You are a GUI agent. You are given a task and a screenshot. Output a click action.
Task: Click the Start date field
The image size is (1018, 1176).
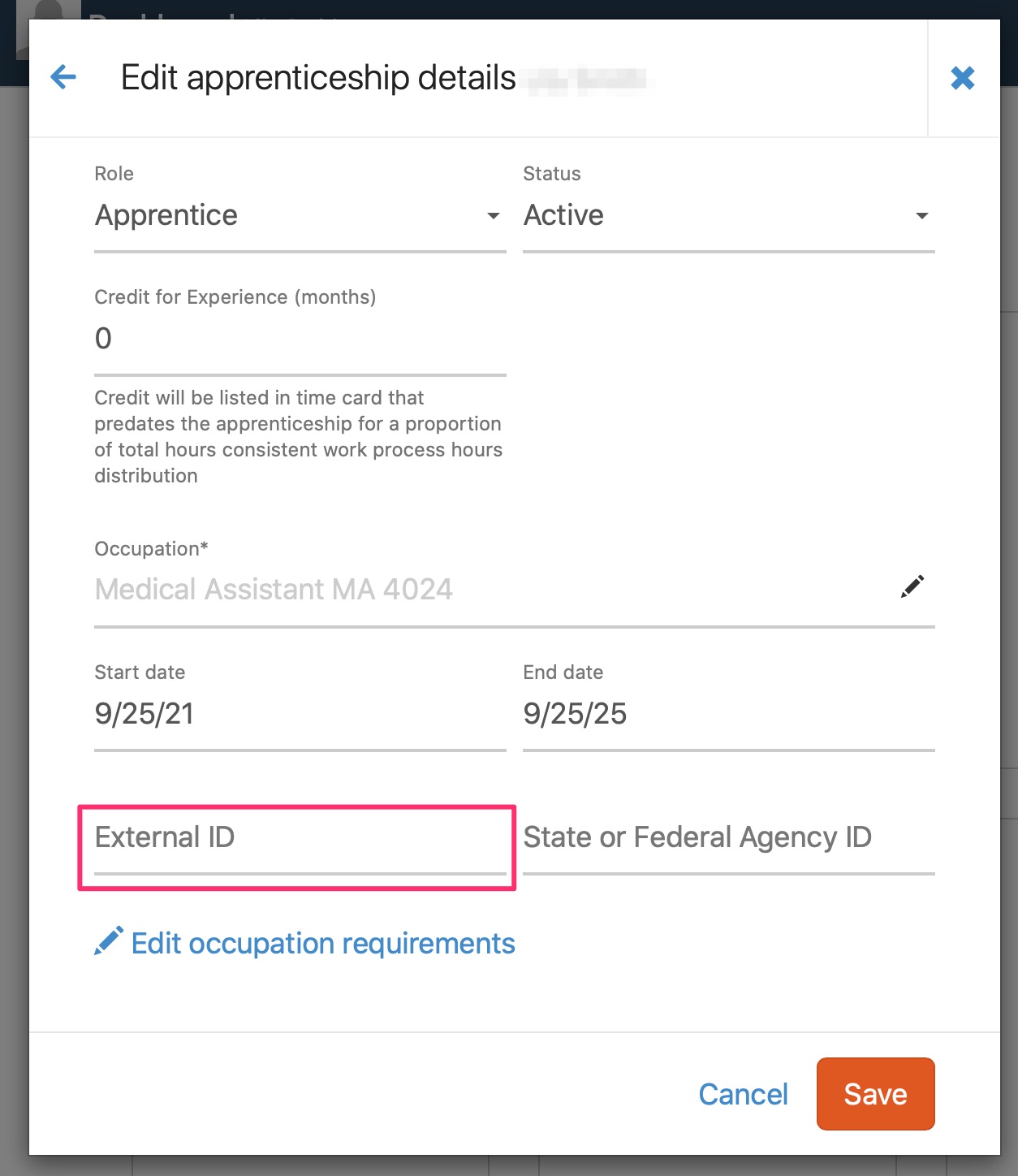pos(300,715)
